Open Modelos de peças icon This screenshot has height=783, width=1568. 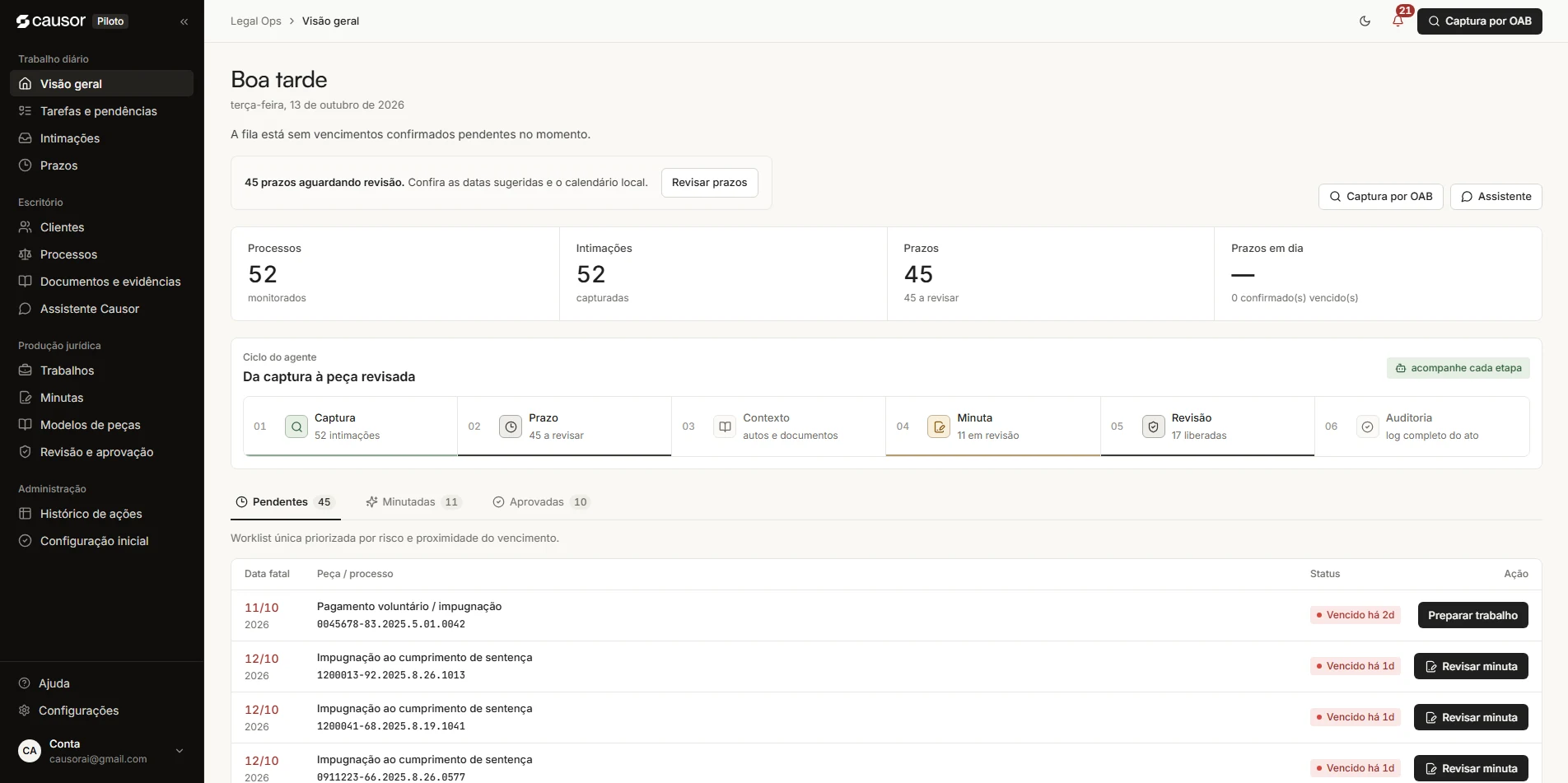click(26, 424)
